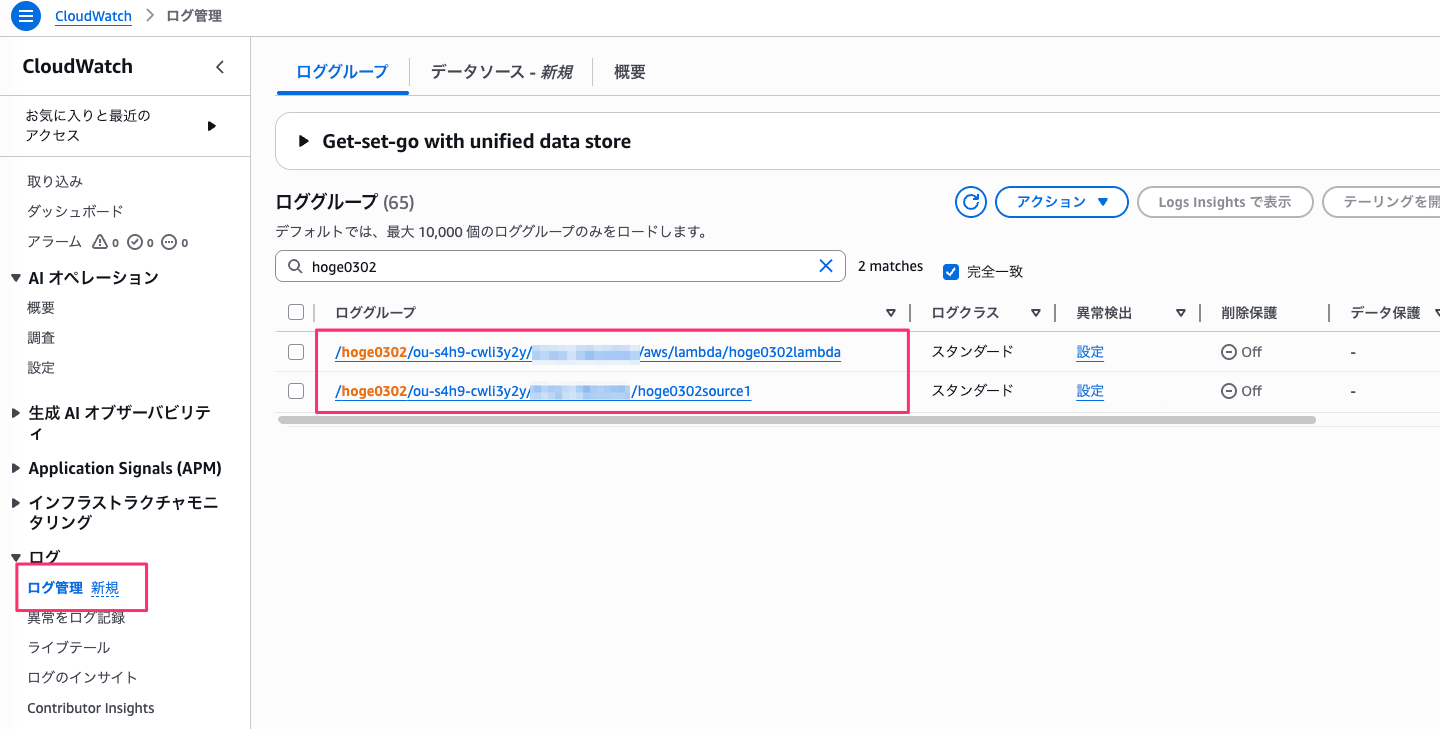Collapse the CloudWatch sidebar with the chevron icon
This screenshot has height=729, width=1440.
pos(219,66)
